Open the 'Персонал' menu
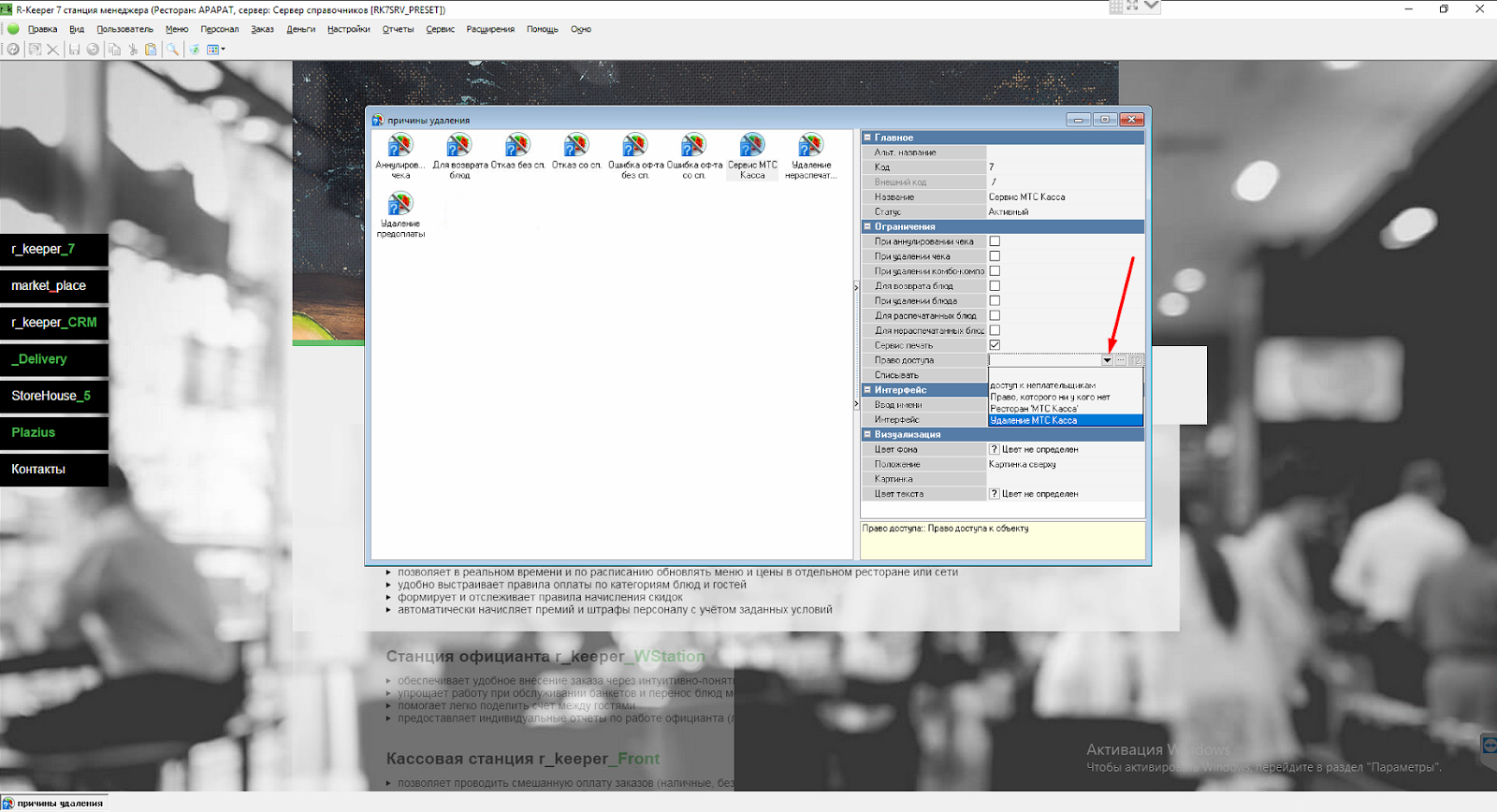This screenshot has width=1497, height=812. click(220, 29)
